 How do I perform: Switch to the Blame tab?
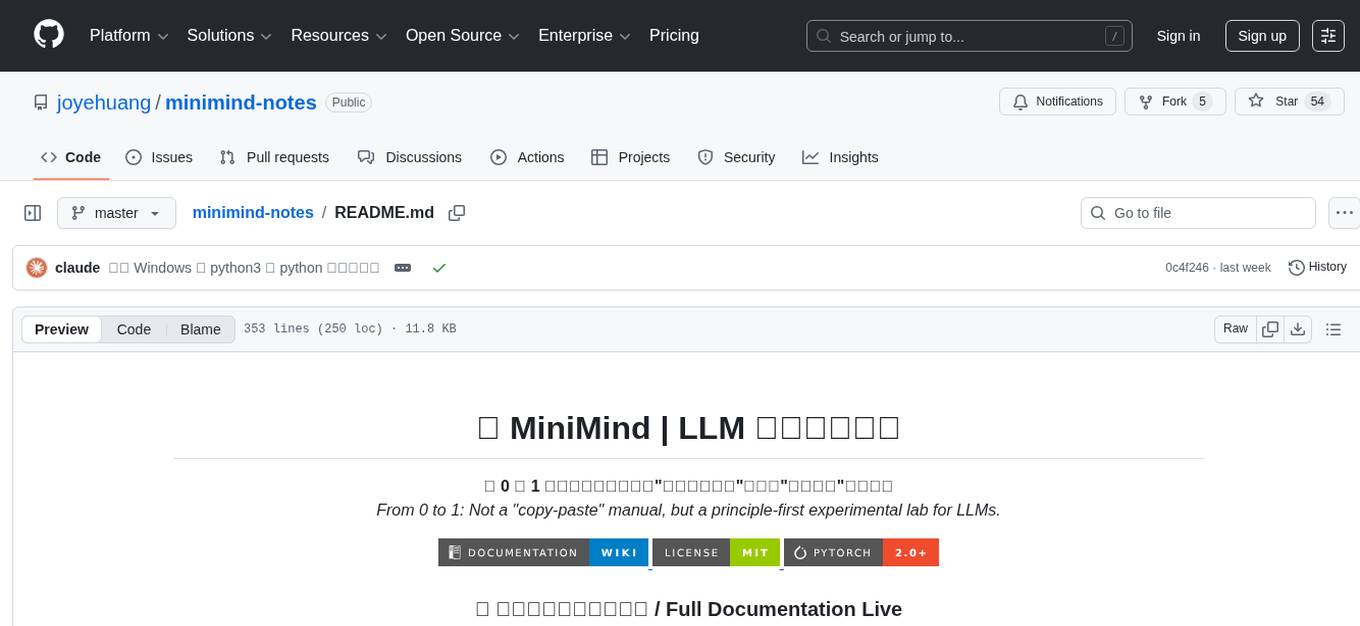coord(200,328)
